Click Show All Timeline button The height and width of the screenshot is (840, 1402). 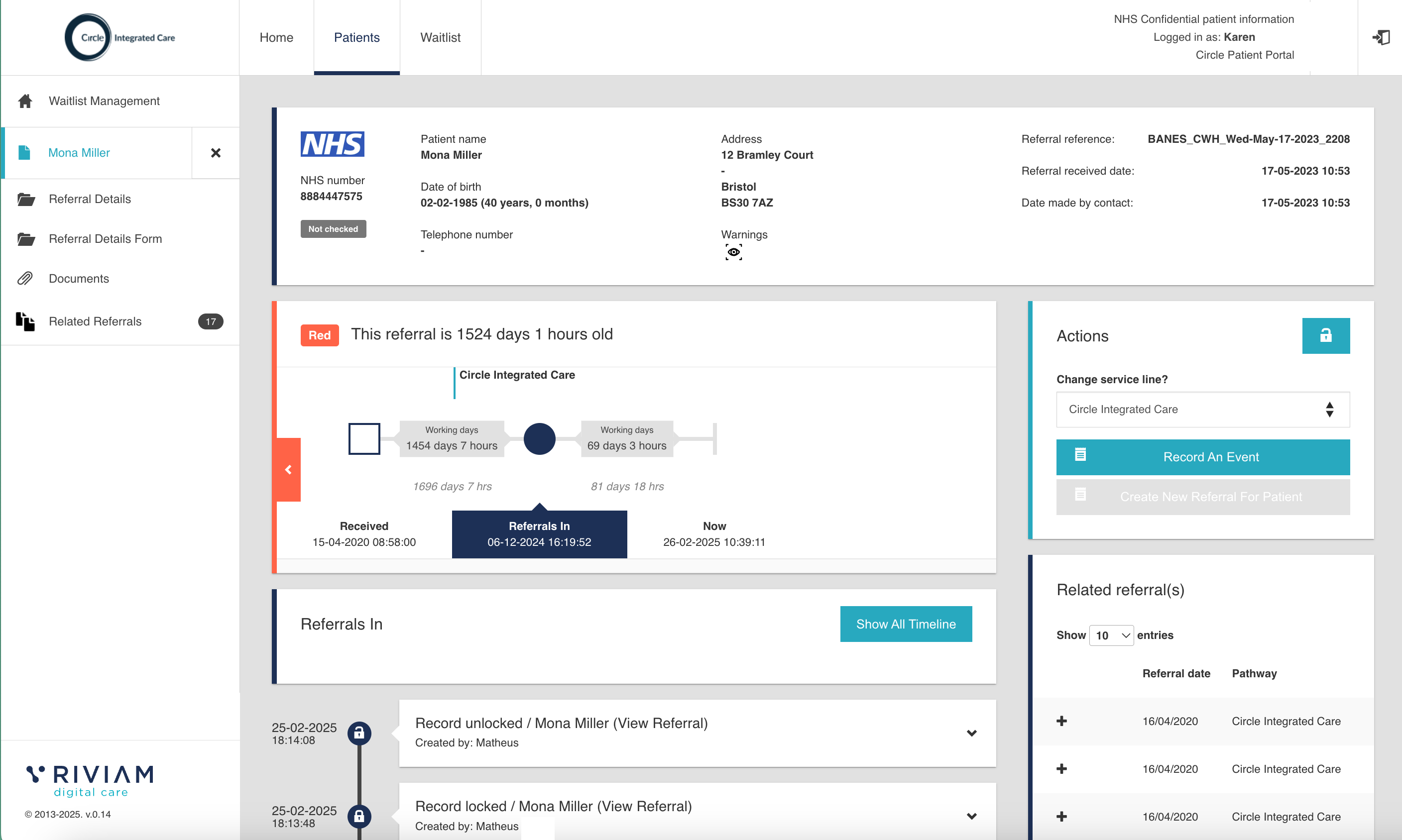point(906,624)
